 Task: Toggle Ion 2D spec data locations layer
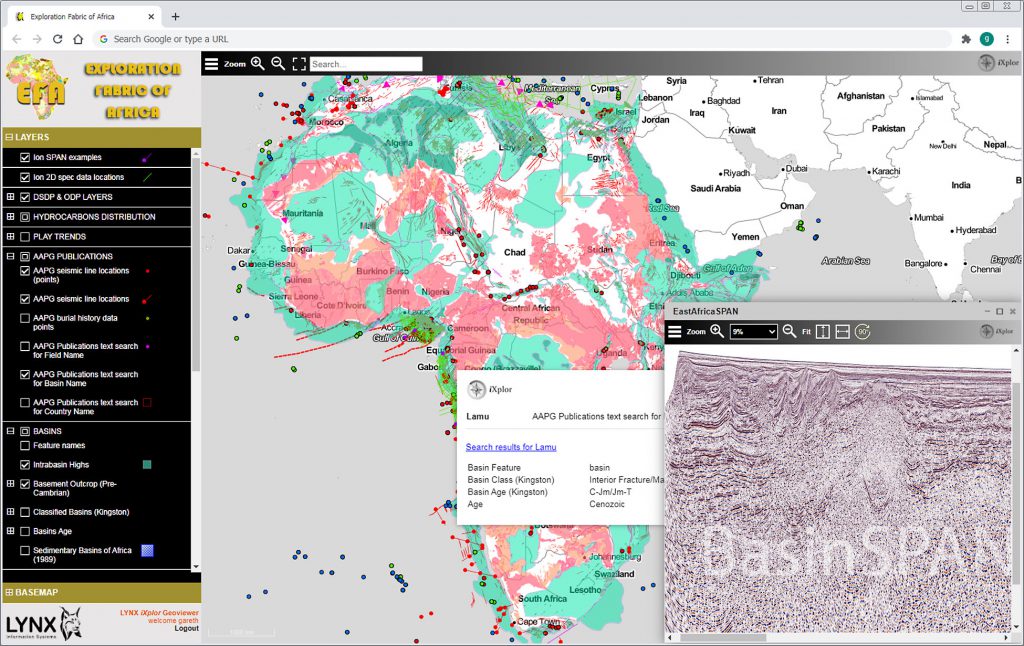tap(25, 177)
